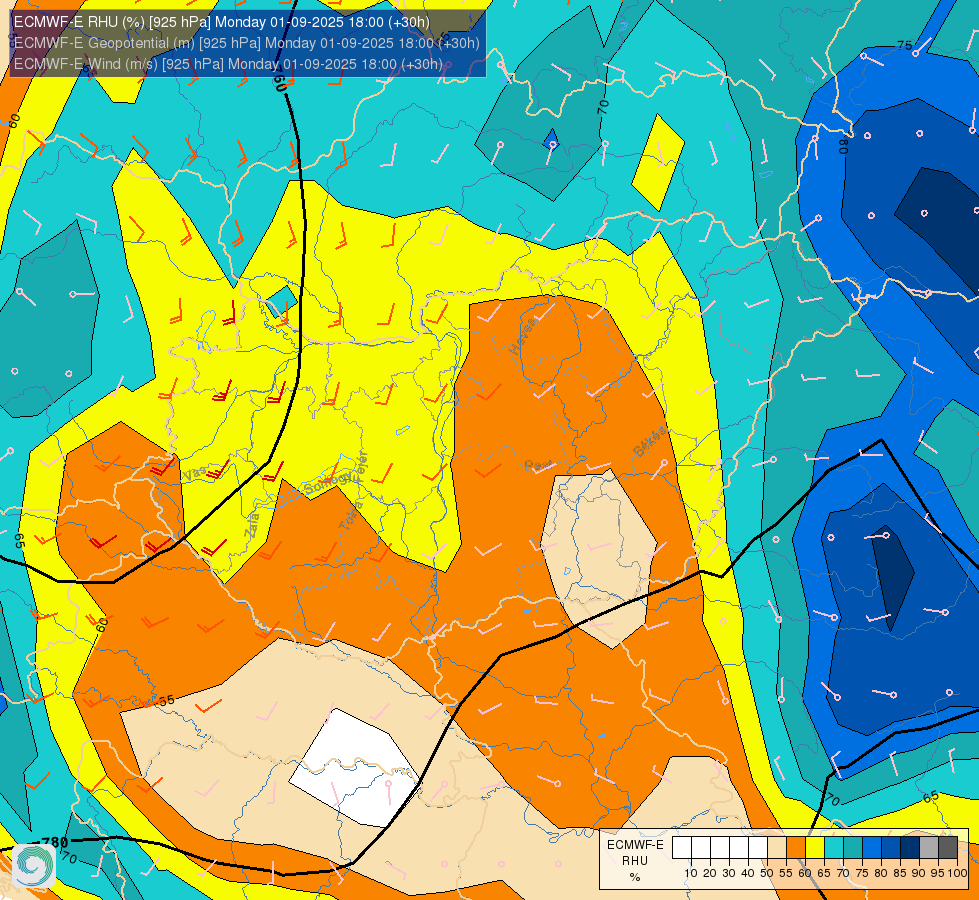Click the Zala county label
This screenshot has height=900, width=979.
pos(253,525)
